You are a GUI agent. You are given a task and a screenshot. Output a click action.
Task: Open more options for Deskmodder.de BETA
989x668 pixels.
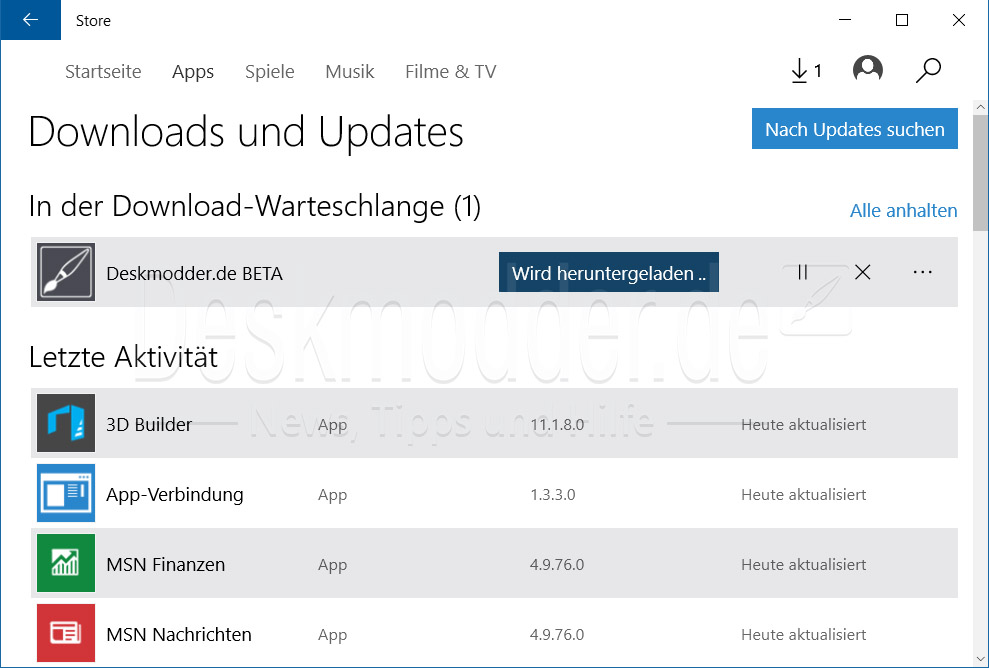point(922,272)
